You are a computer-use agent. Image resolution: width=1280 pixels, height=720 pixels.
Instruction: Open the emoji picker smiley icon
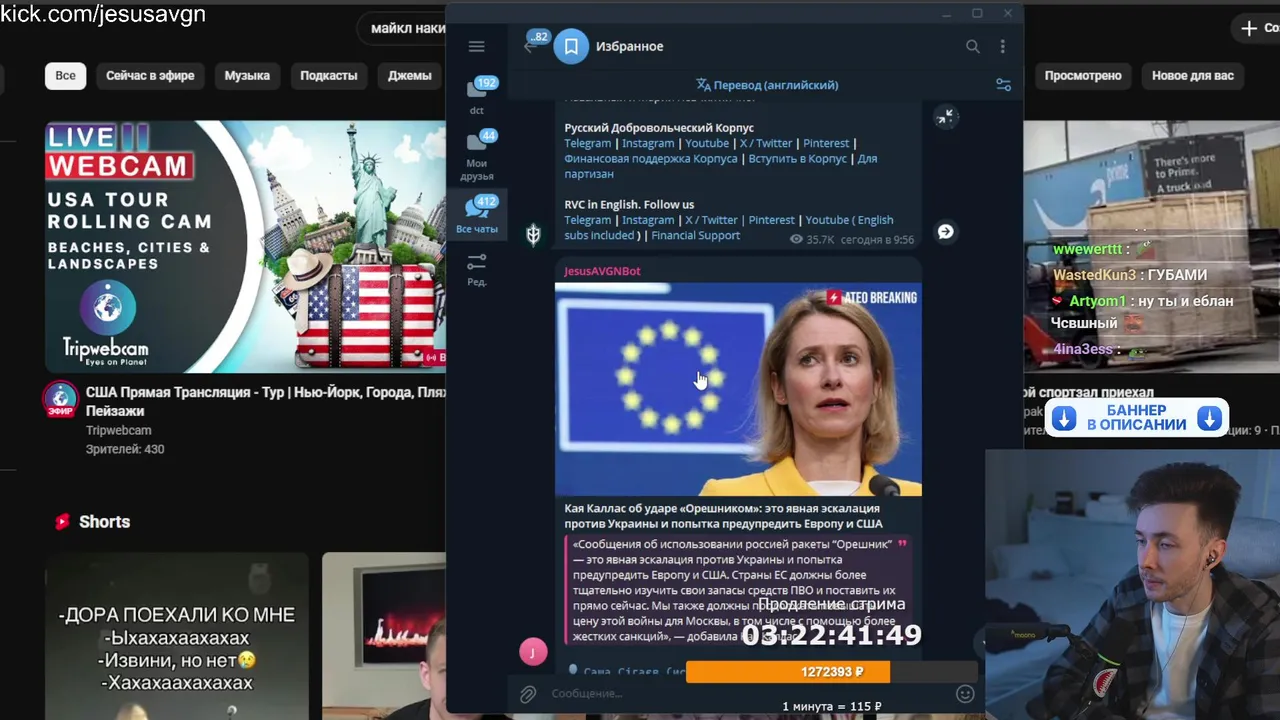tap(965, 693)
